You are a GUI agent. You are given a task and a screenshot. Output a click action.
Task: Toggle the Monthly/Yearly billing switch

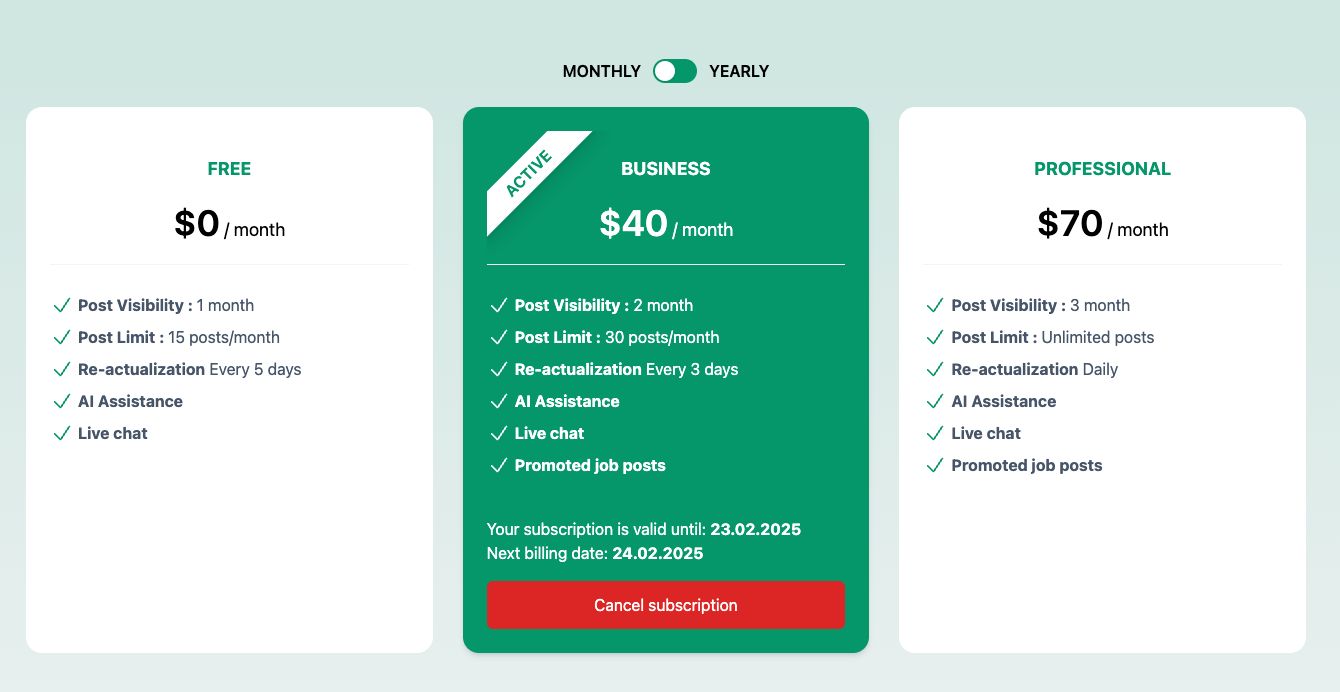(675, 71)
